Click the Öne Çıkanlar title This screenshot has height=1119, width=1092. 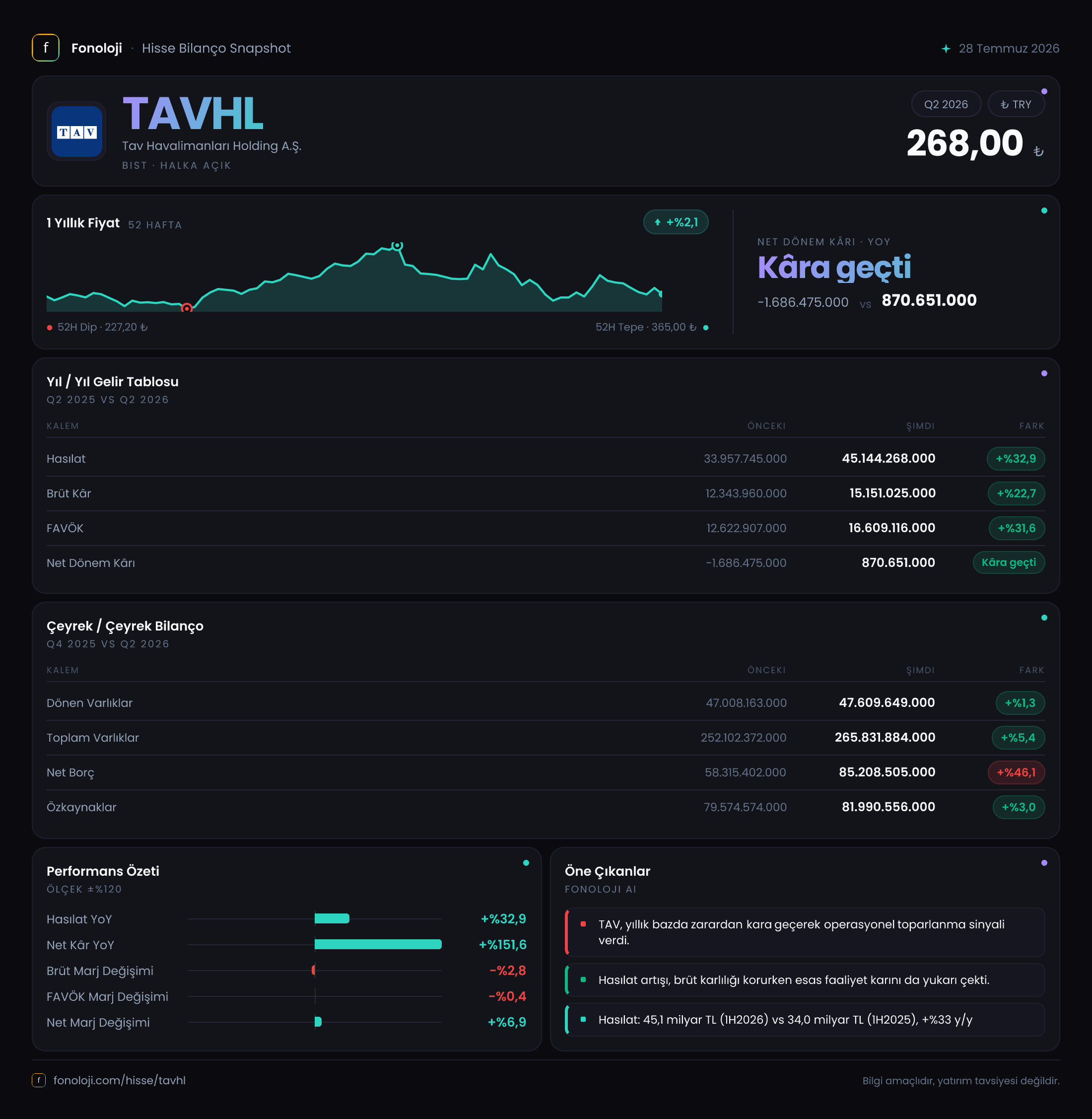click(608, 871)
